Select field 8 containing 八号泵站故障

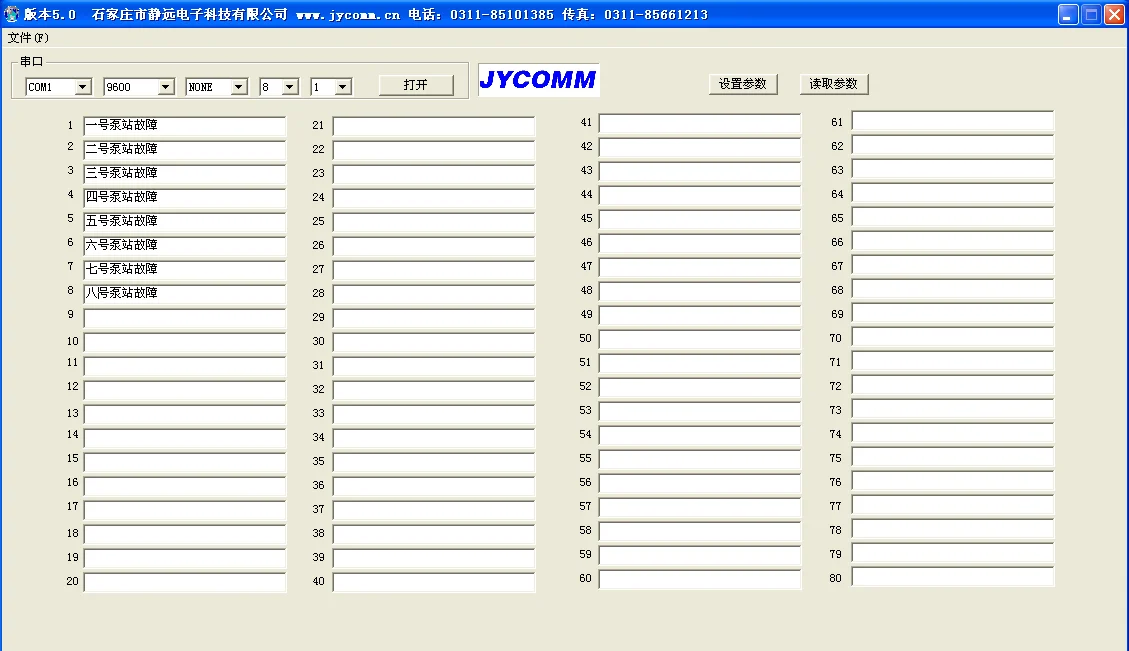[184, 294]
